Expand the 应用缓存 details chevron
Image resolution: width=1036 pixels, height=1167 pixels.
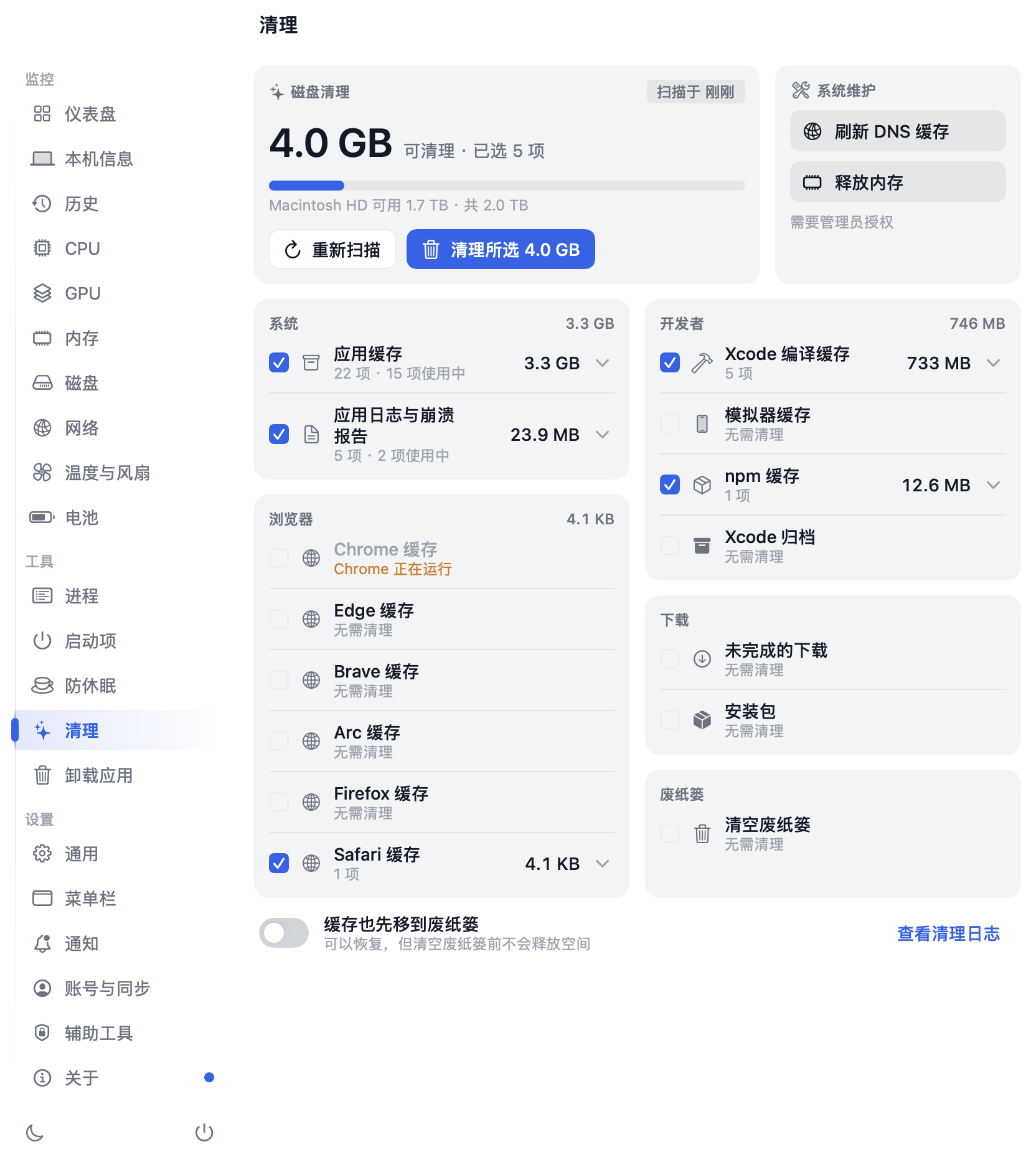point(602,363)
